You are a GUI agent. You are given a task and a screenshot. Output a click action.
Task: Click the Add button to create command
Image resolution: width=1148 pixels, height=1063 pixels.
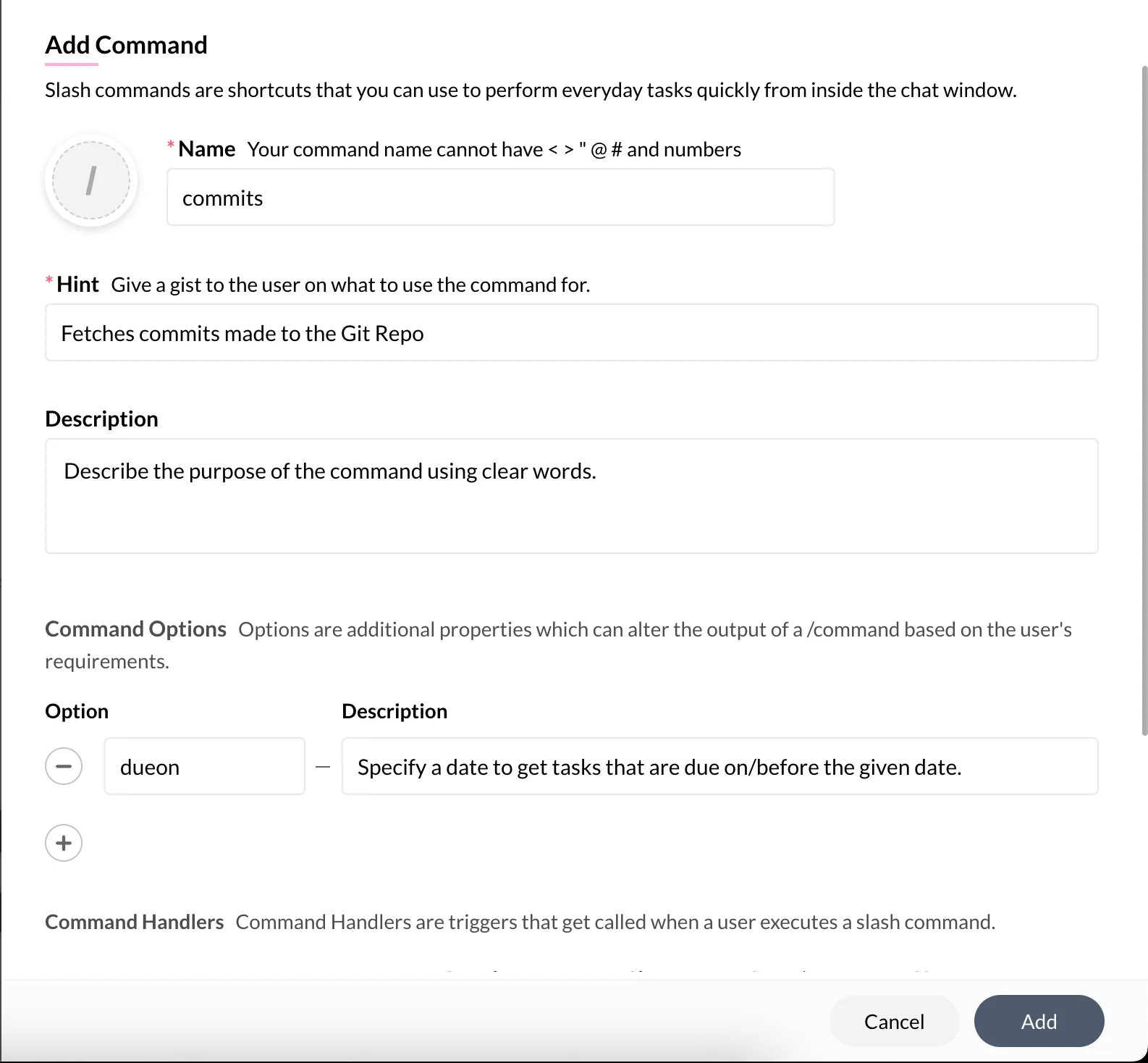[1039, 1021]
